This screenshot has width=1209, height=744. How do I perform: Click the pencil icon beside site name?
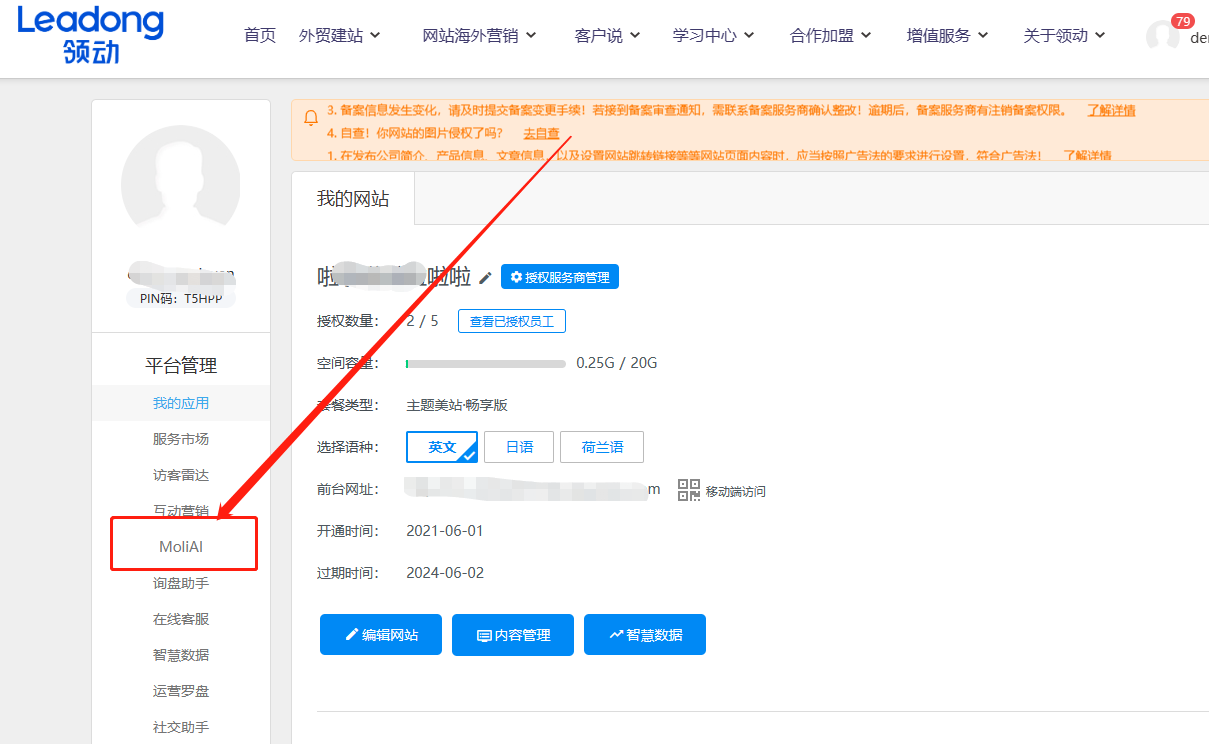coord(485,278)
